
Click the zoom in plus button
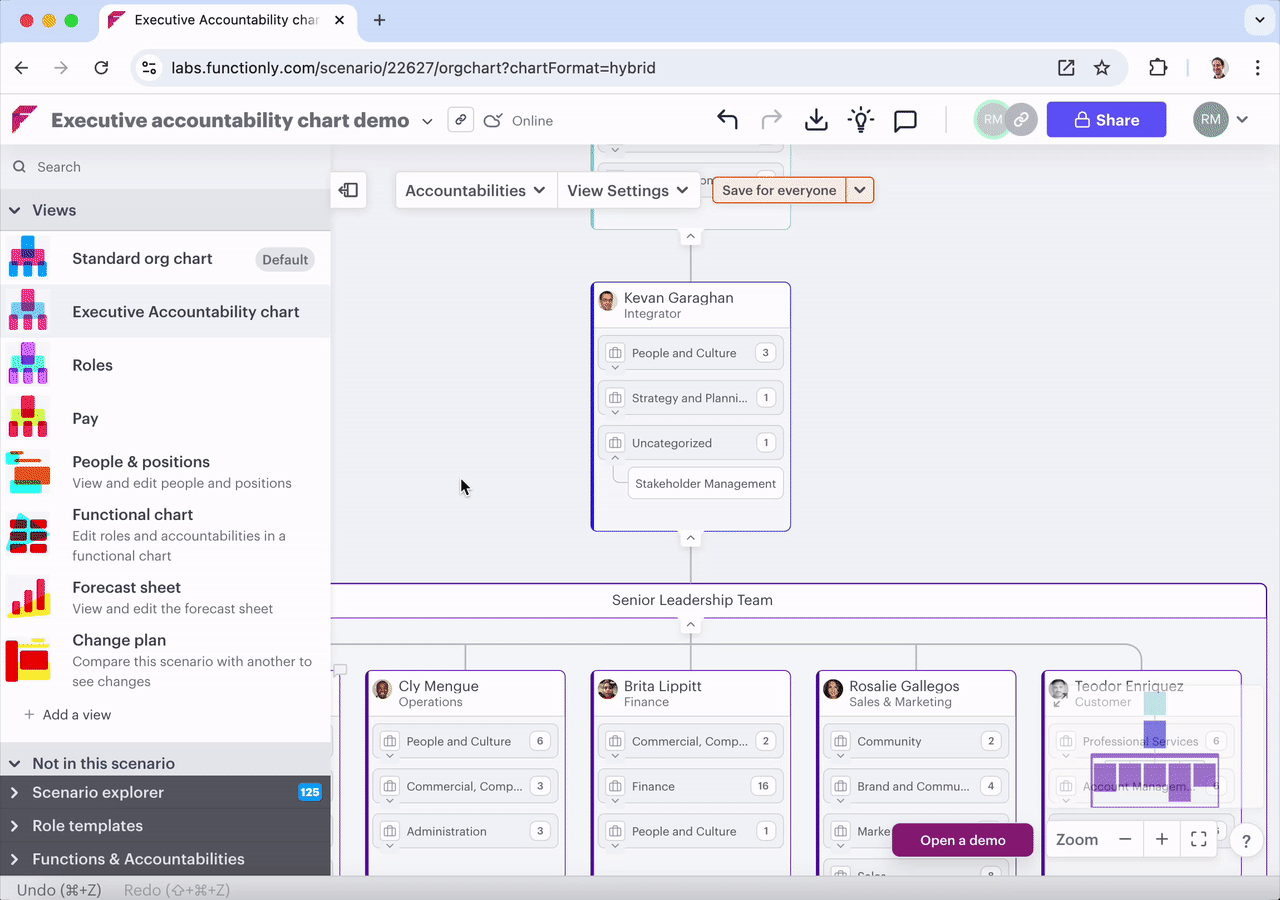pyautogui.click(x=1162, y=840)
